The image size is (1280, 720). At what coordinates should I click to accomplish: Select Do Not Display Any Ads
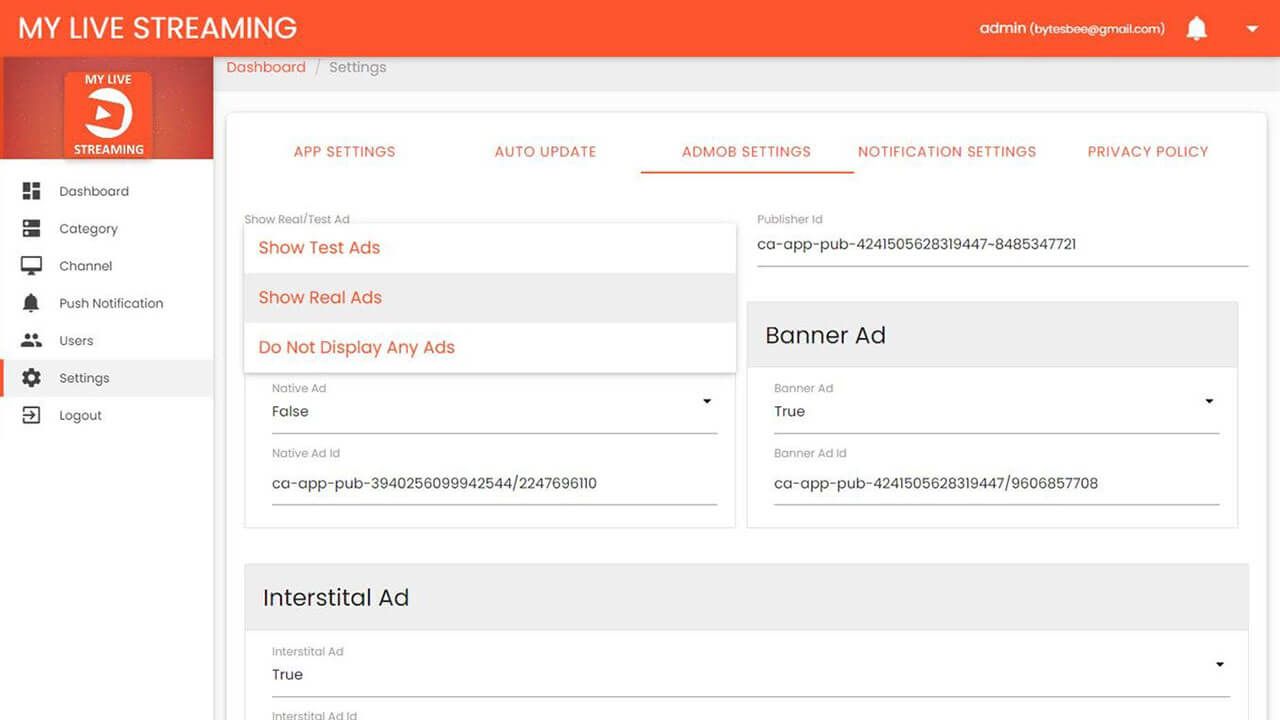pyautogui.click(x=356, y=348)
